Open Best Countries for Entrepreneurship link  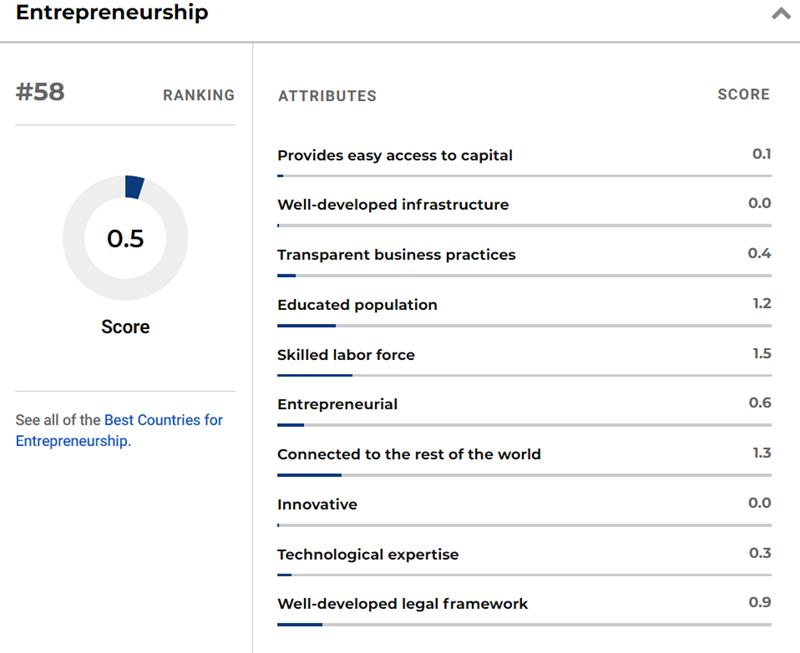[x=163, y=420]
